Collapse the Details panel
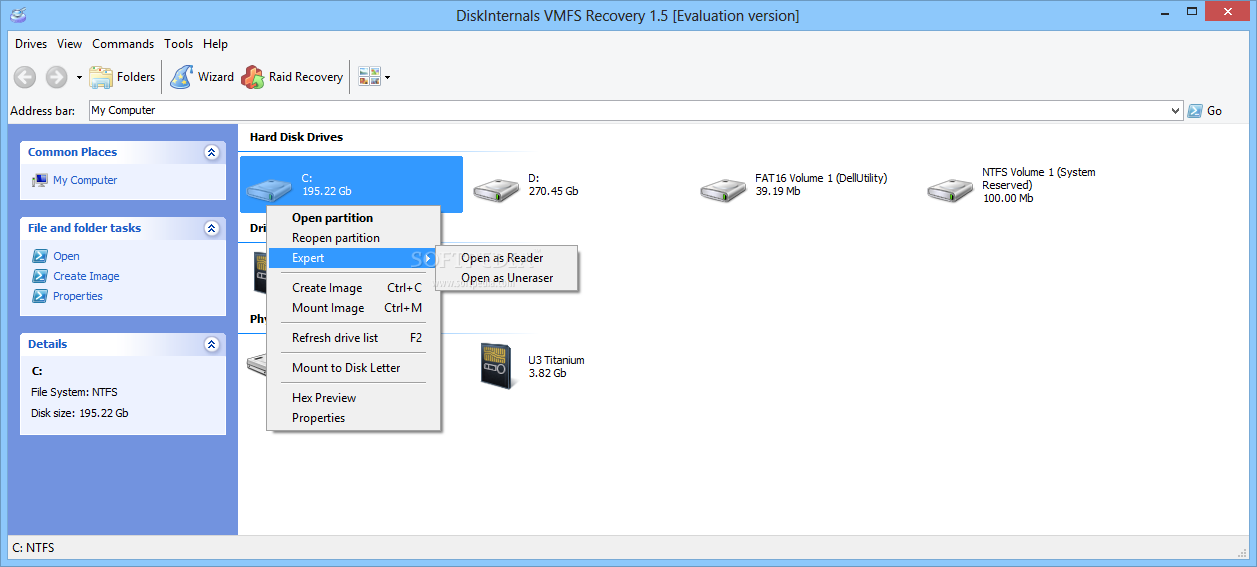The height and width of the screenshot is (567, 1257). [x=211, y=344]
